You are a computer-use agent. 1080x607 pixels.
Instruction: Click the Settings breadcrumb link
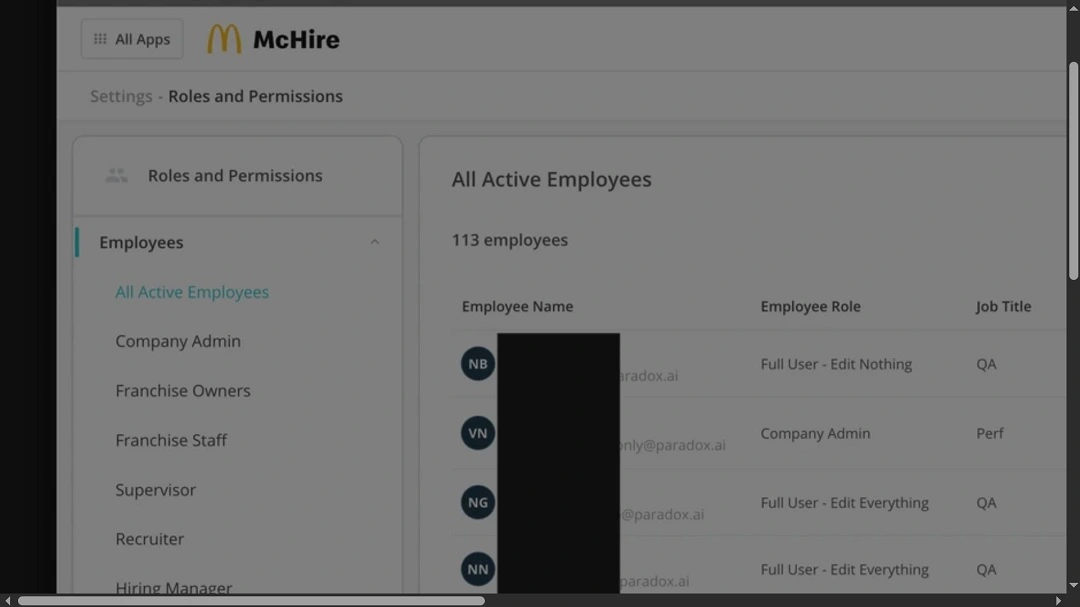(121, 96)
